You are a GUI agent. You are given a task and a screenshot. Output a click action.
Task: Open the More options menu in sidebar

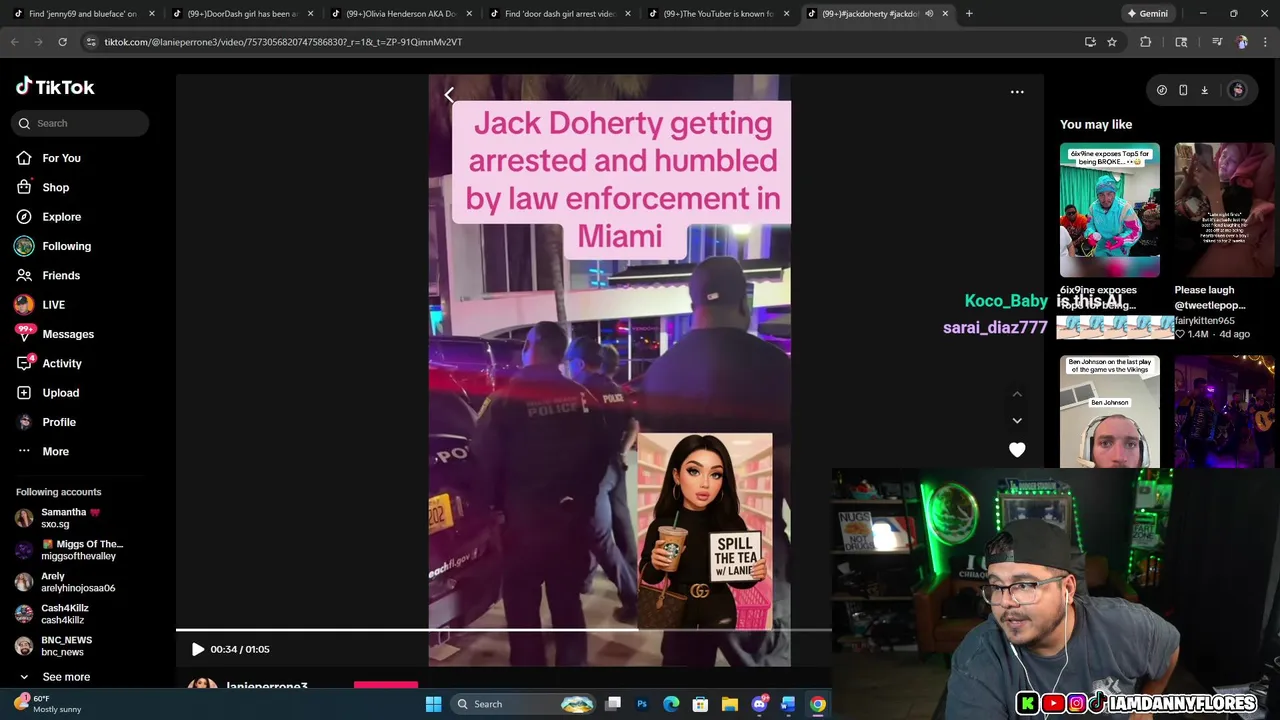[x=55, y=451]
